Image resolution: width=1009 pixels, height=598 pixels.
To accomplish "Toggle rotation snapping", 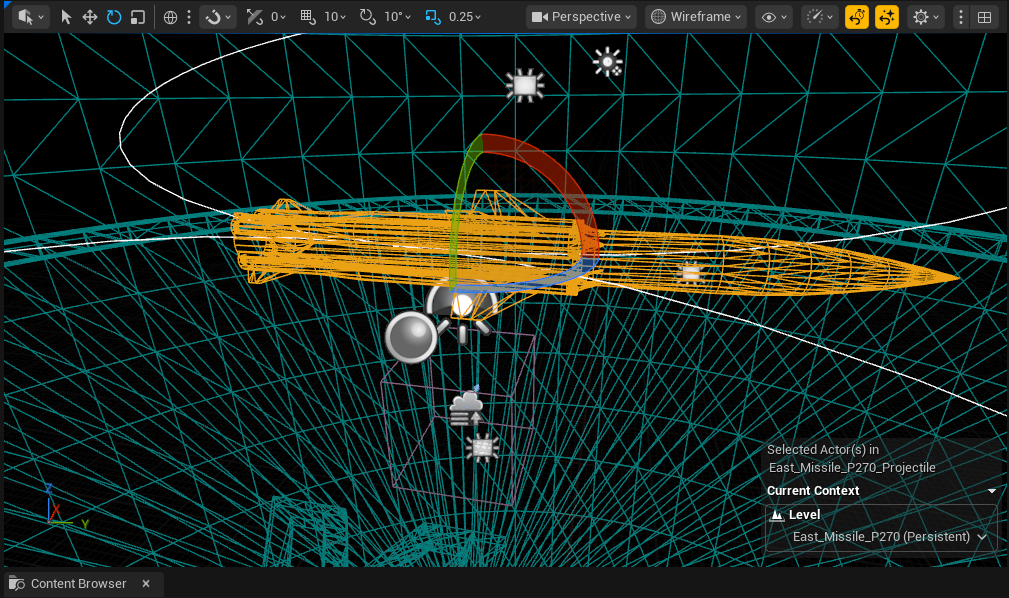I will pos(368,16).
